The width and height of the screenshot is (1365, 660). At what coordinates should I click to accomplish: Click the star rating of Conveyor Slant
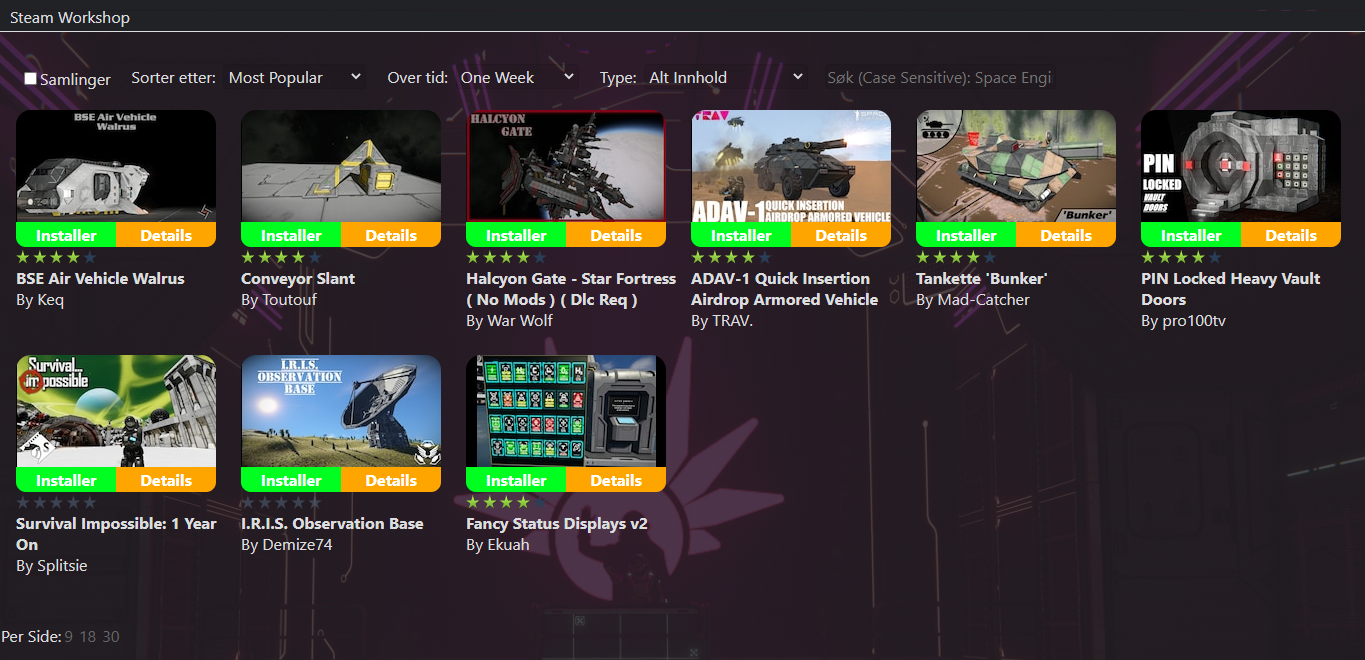(x=282, y=258)
